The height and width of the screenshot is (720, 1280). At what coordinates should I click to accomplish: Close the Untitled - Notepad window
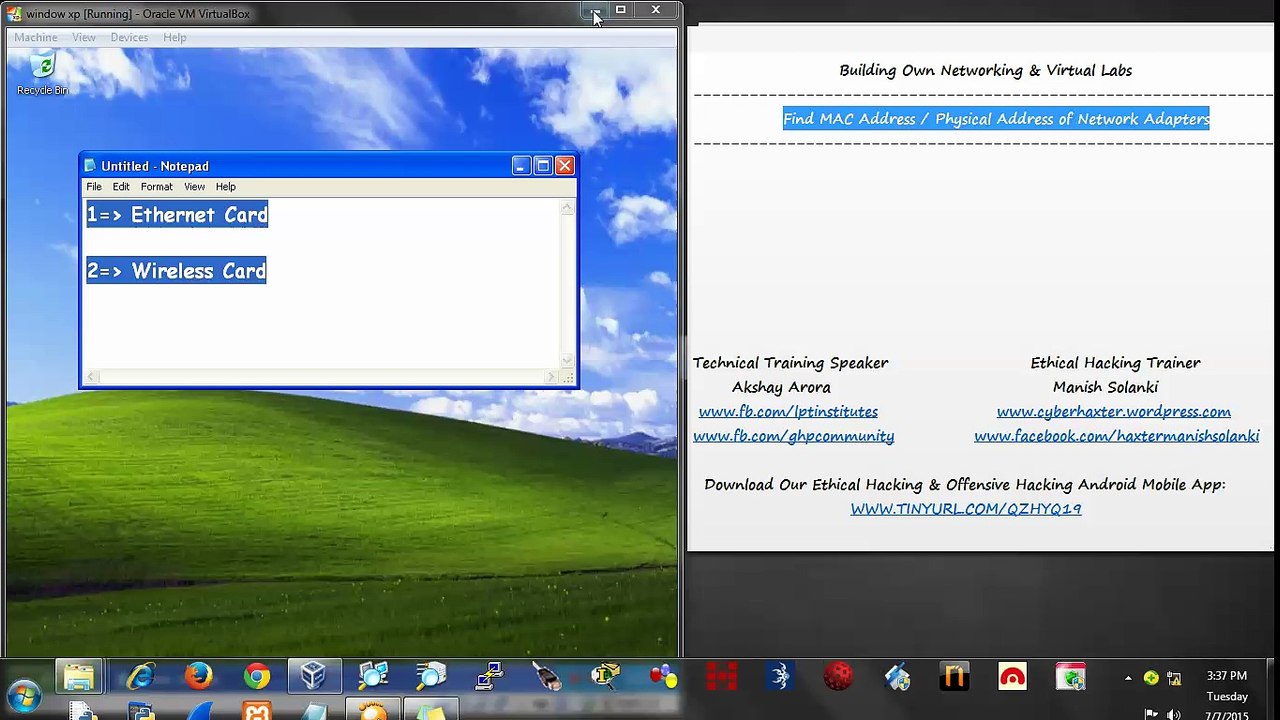click(565, 166)
